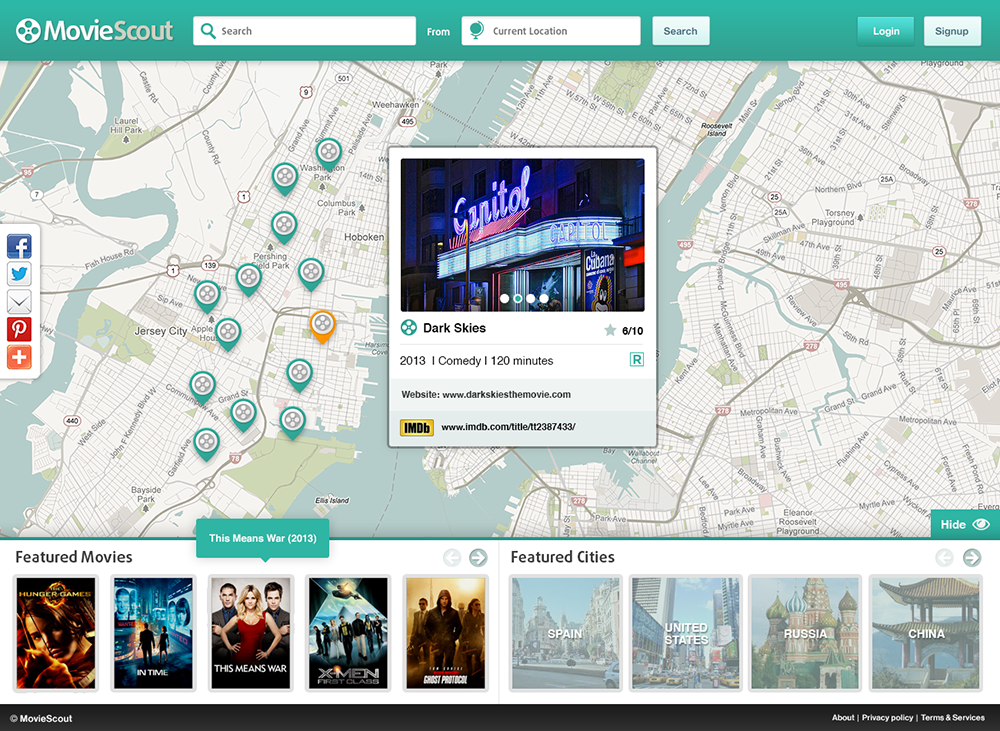
Task: Select the United States city card
Action: 686,633
